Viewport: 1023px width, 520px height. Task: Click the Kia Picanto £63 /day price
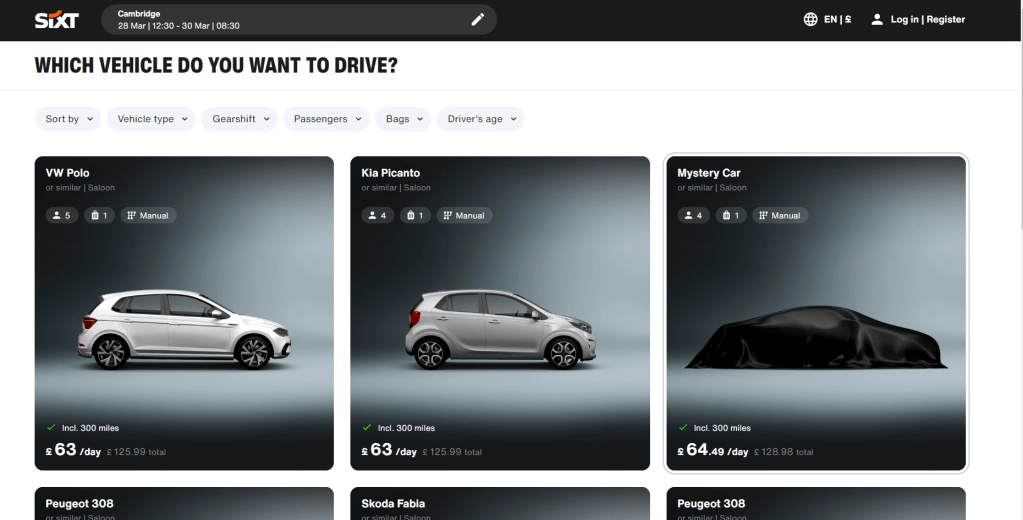click(x=389, y=450)
